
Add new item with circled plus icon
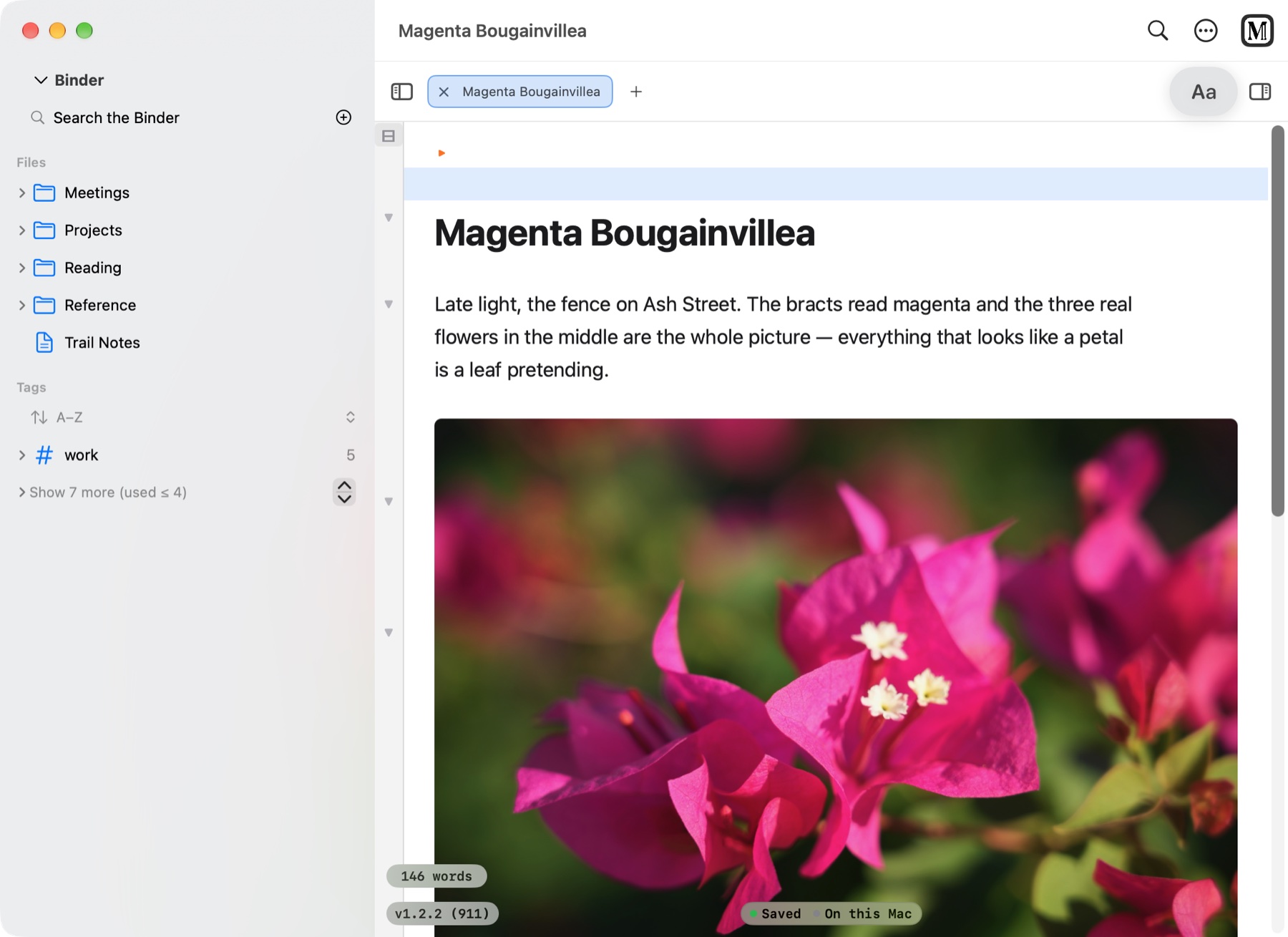click(343, 117)
